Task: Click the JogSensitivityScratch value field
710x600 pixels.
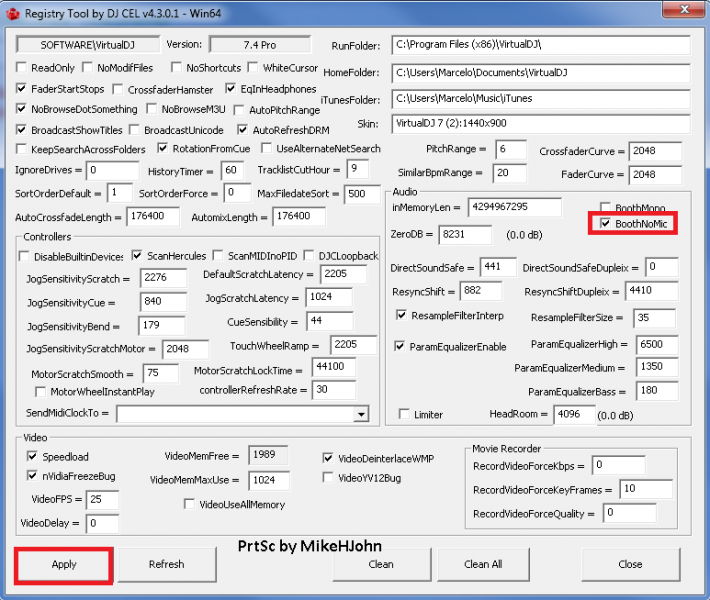Action: pos(163,278)
